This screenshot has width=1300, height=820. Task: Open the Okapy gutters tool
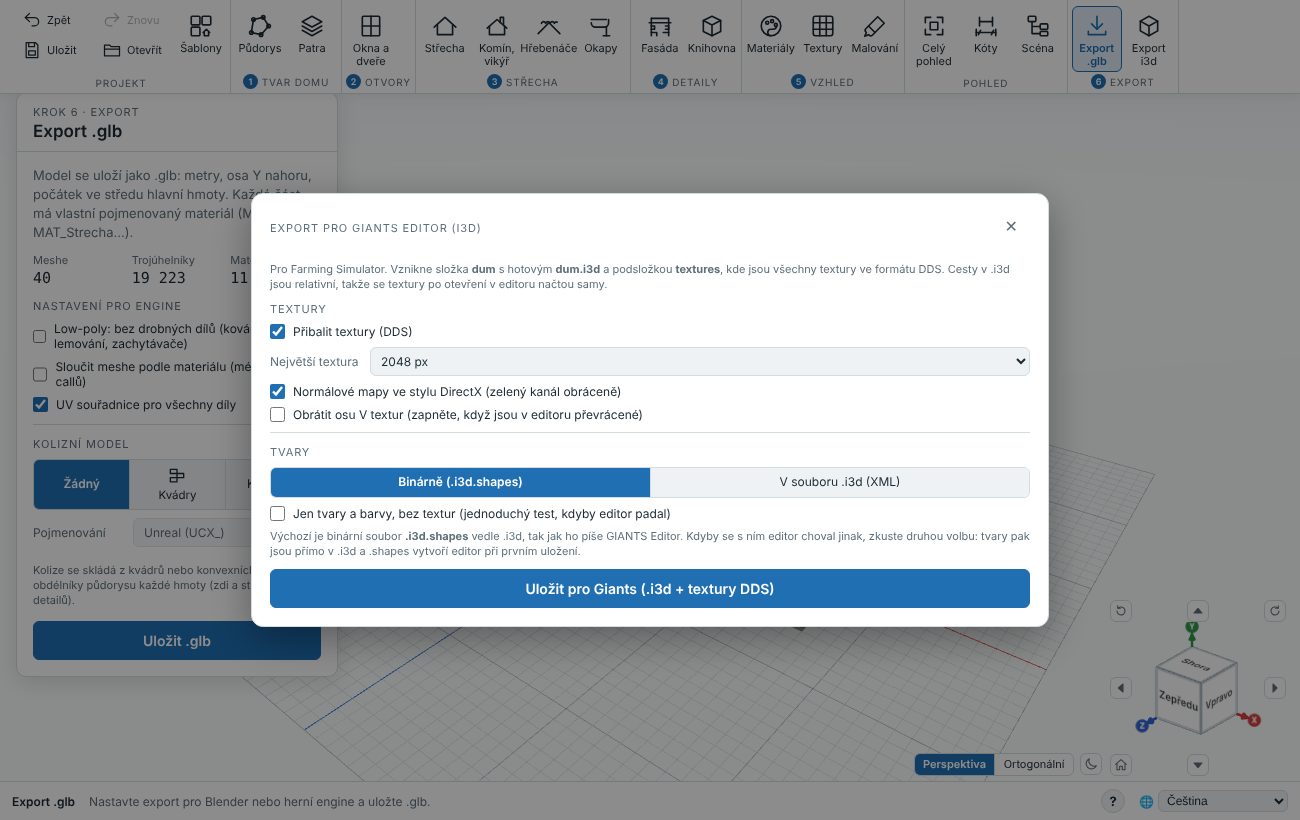pos(601,34)
